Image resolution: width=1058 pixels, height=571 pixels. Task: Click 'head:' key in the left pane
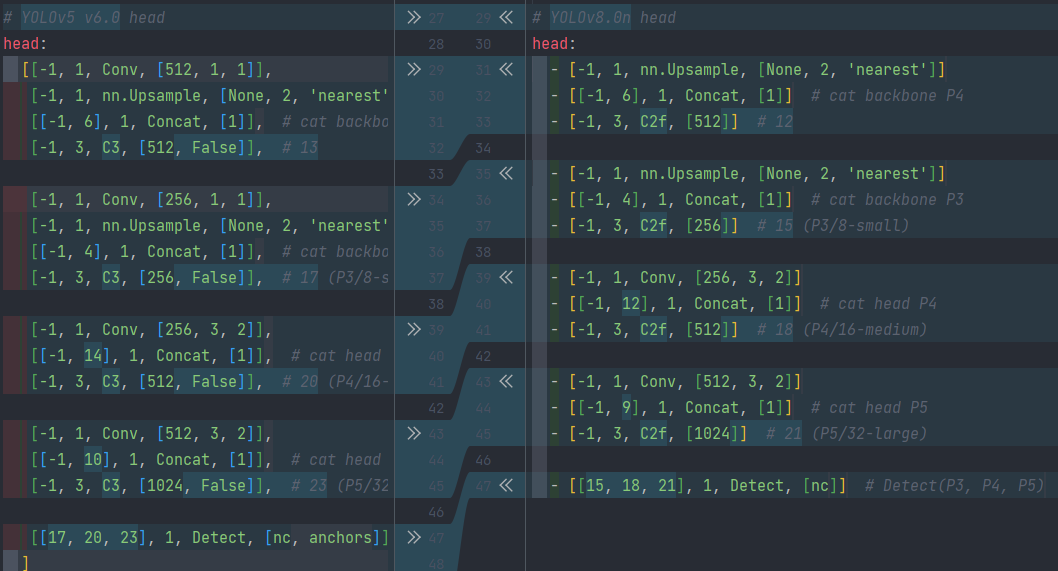[25, 44]
